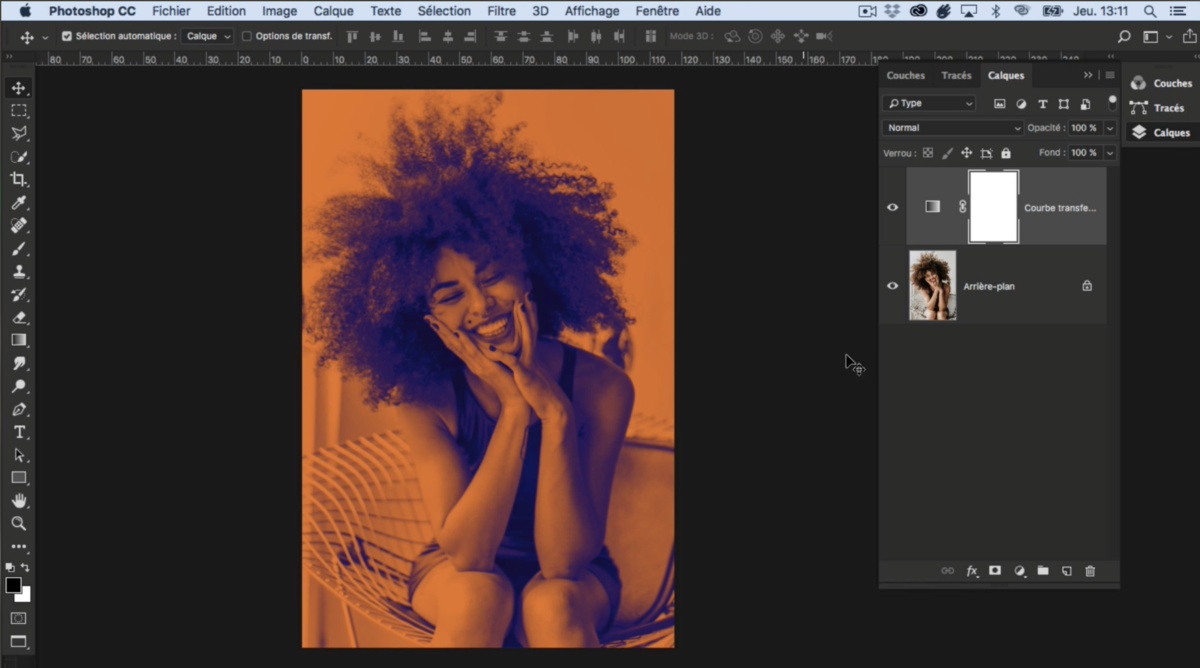Hide the Arrière-plan layer

(892, 286)
